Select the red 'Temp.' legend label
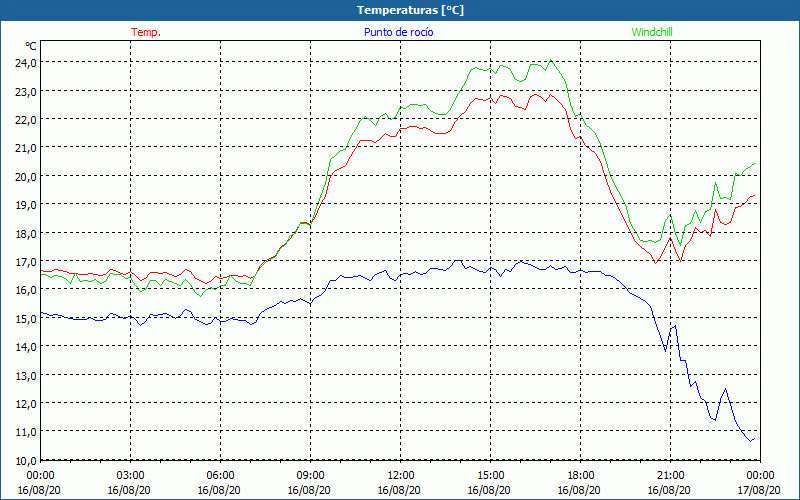The width and height of the screenshot is (800, 500). click(x=146, y=32)
